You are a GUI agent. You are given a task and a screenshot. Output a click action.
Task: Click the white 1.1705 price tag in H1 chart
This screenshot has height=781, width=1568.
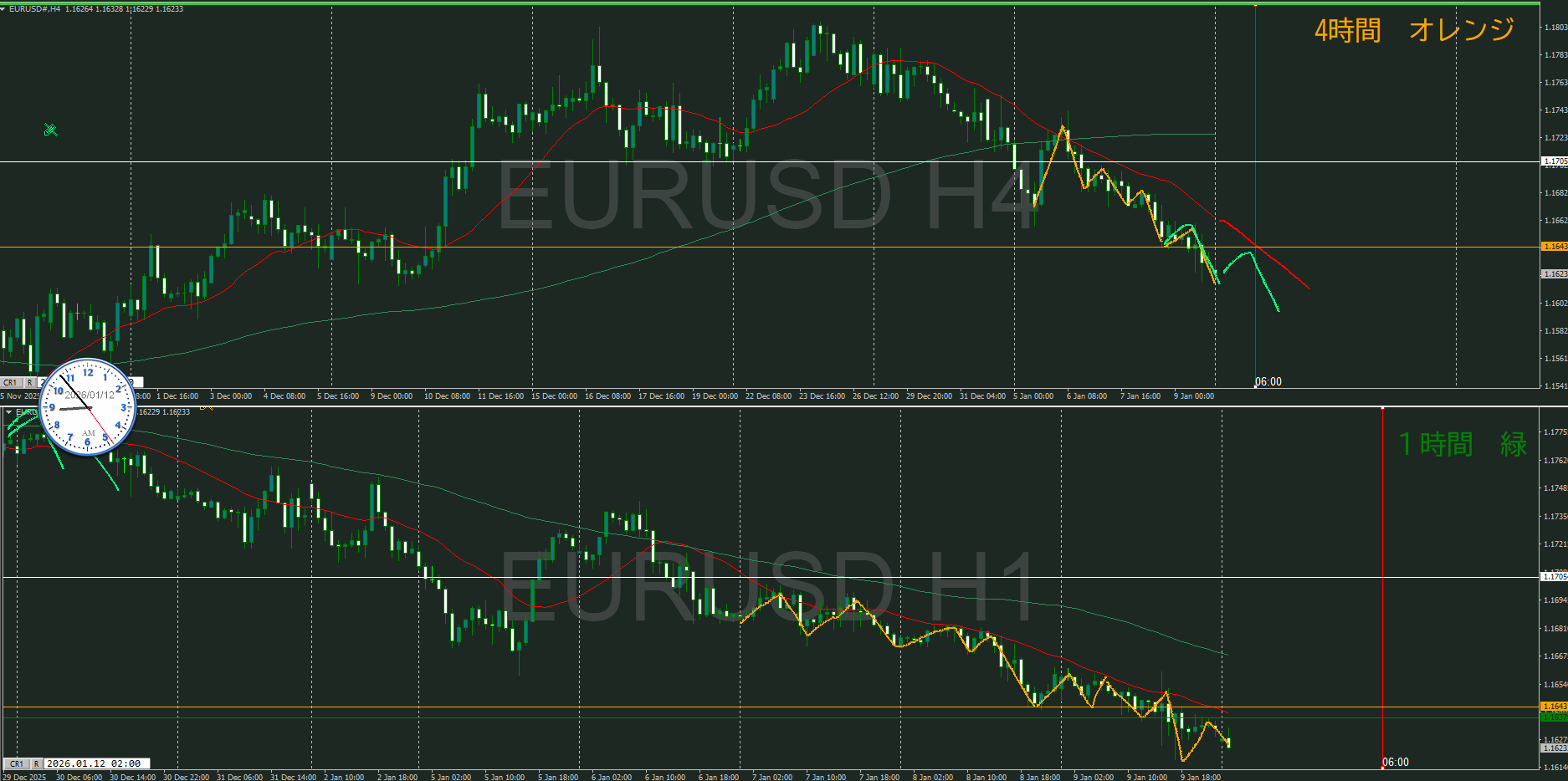[x=1555, y=577]
